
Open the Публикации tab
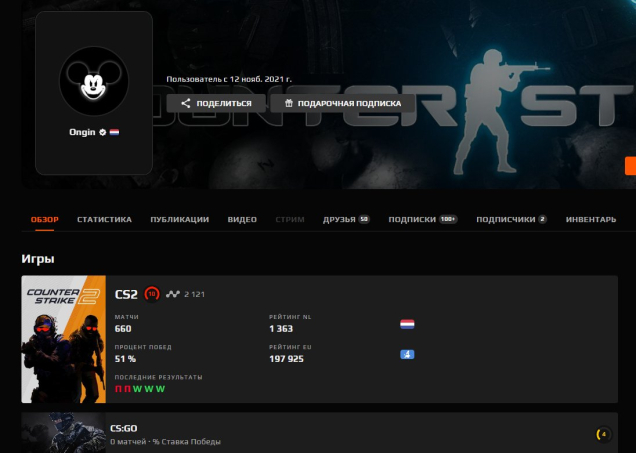180,219
